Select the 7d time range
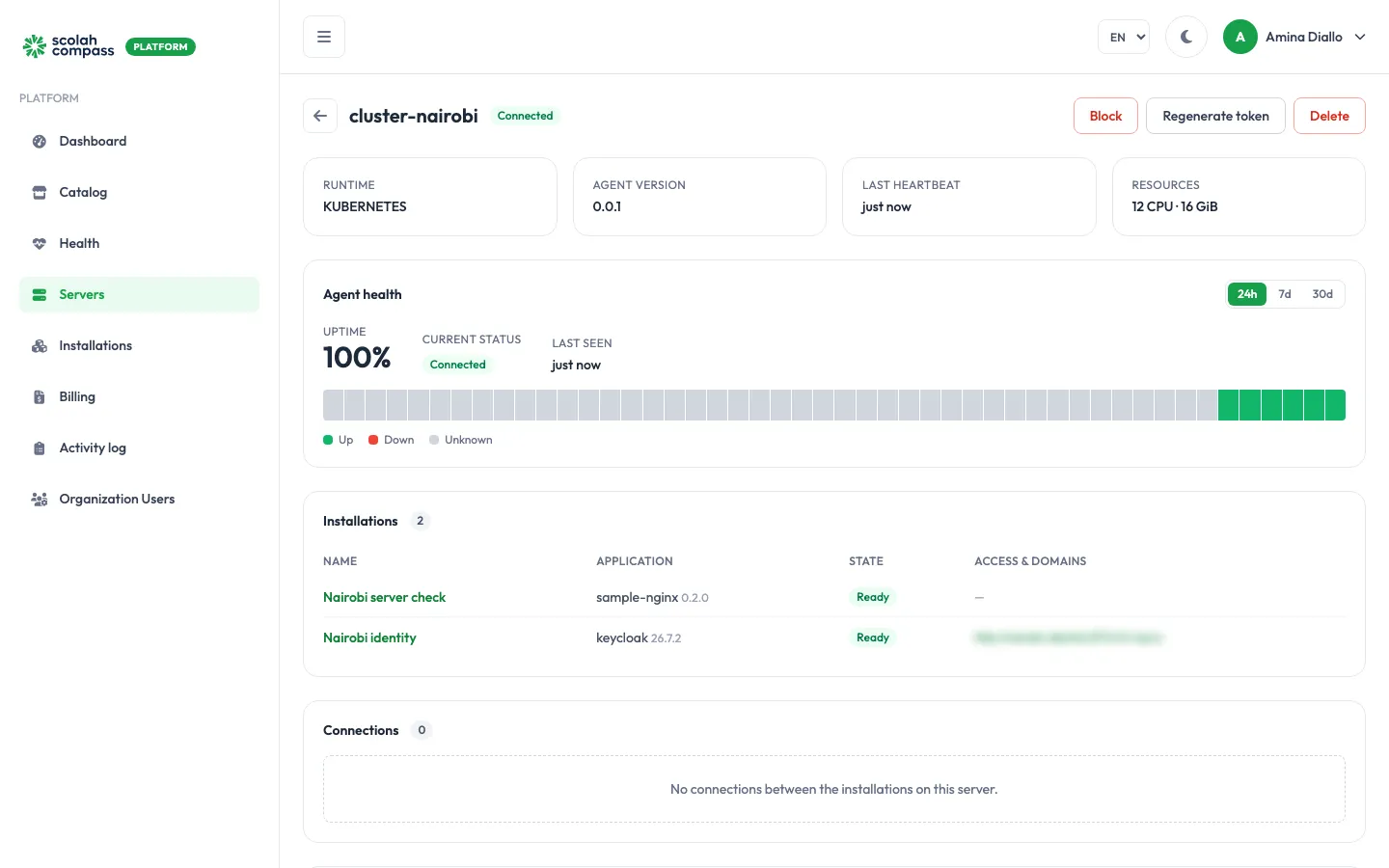Viewport: 1389px width, 868px height. click(x=1285, y=294)
